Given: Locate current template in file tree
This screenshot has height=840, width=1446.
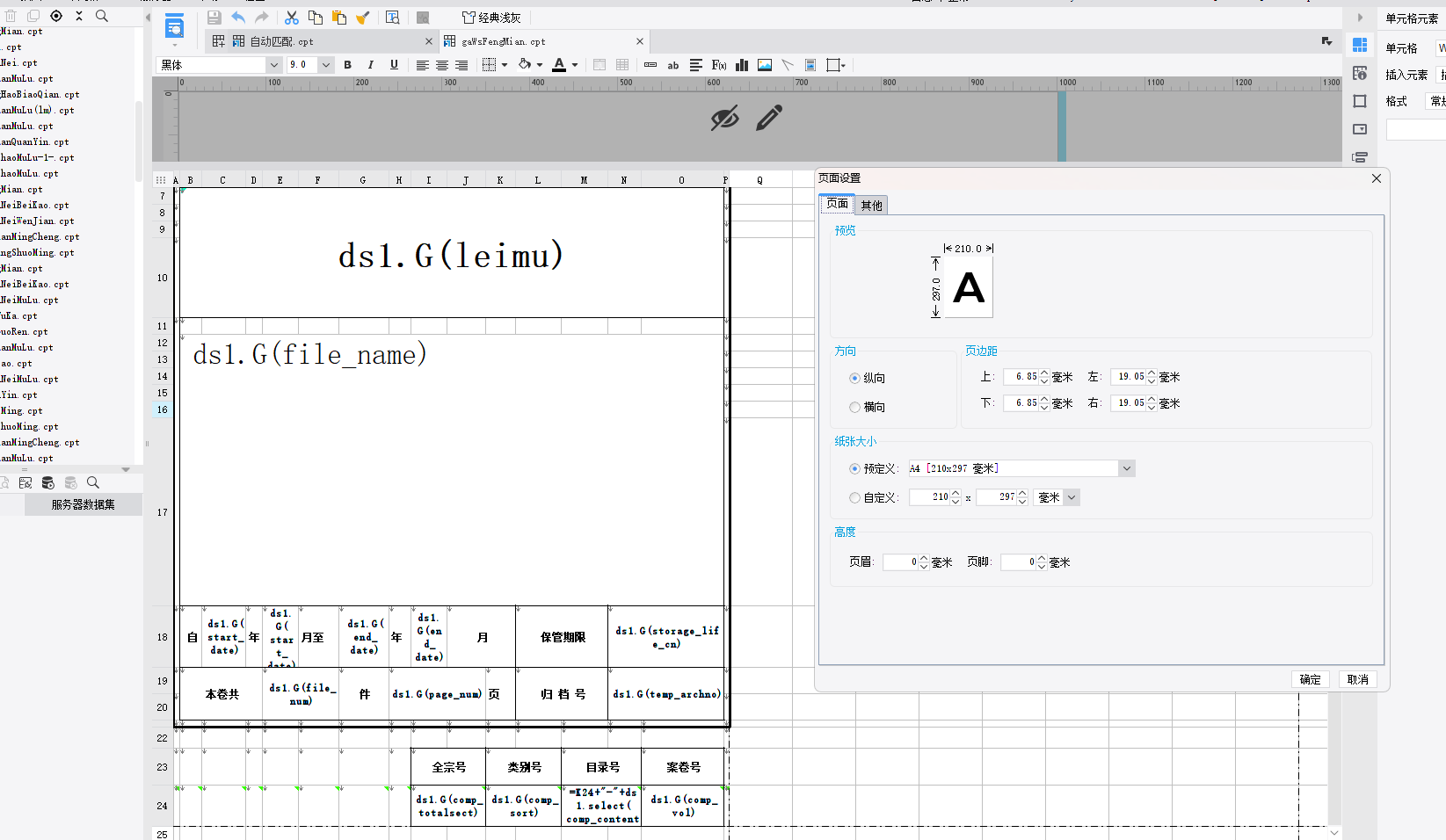Looking at the screenshot, I should click(x=56, y=16).
